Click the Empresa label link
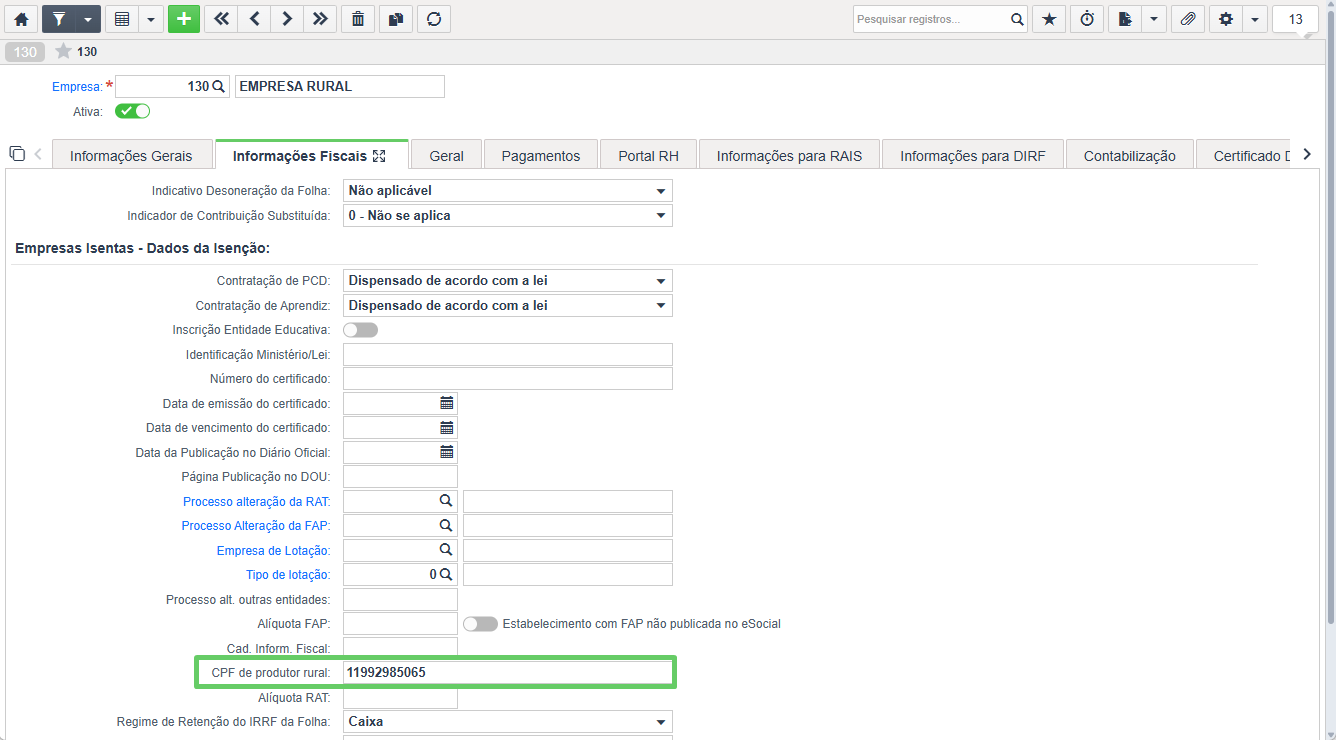 click(x=77, y=87)
